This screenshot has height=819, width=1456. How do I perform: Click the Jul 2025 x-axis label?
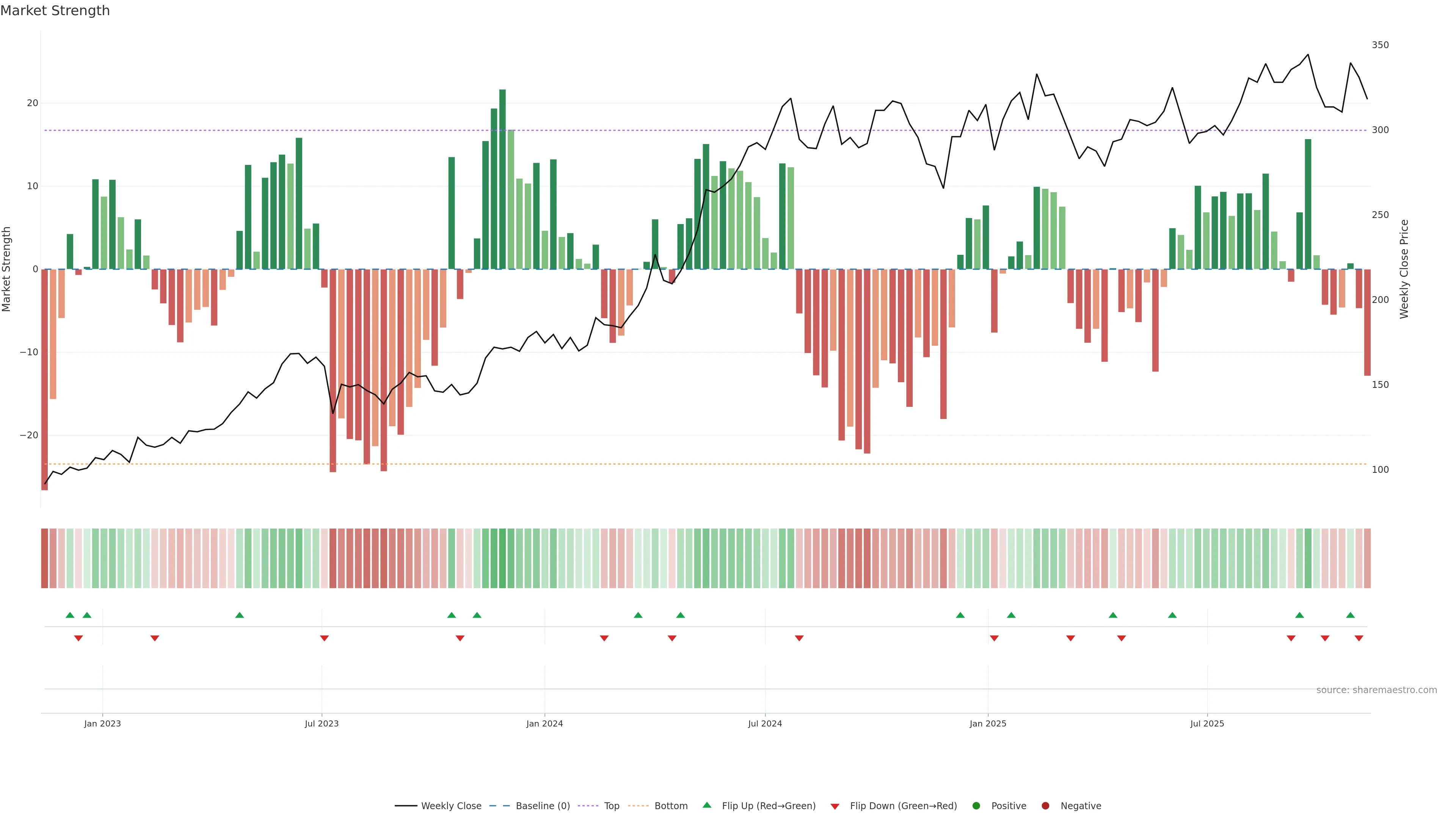(x=1207, y=723)
